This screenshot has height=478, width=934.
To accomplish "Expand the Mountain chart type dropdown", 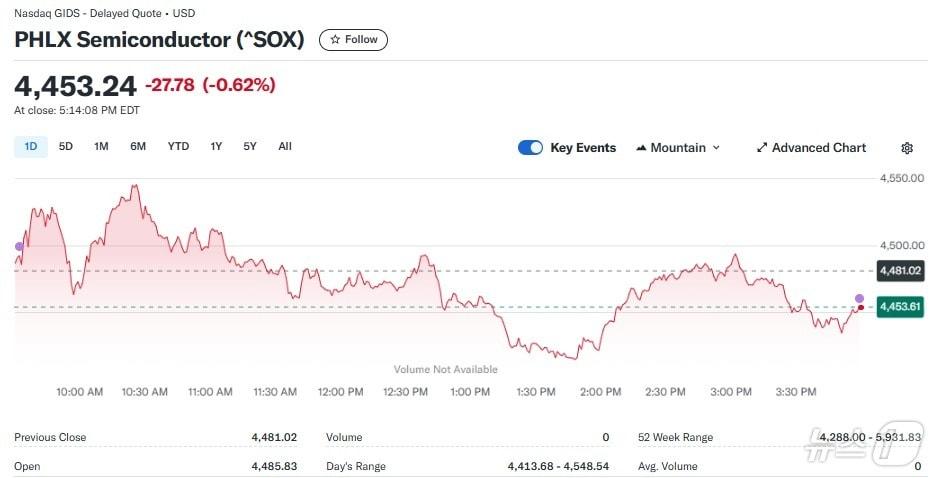I will (715, 148).
